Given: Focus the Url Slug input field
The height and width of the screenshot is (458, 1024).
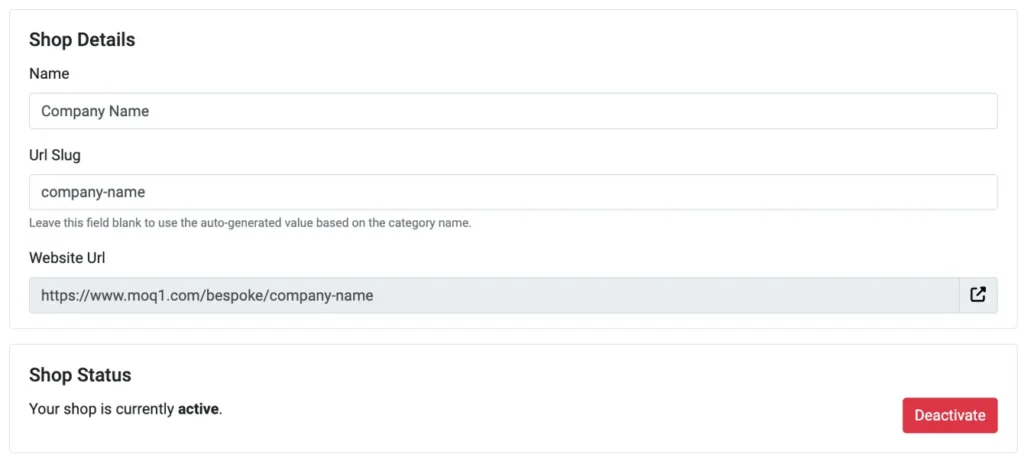Looking at the screenshot, I should (513, 192).
